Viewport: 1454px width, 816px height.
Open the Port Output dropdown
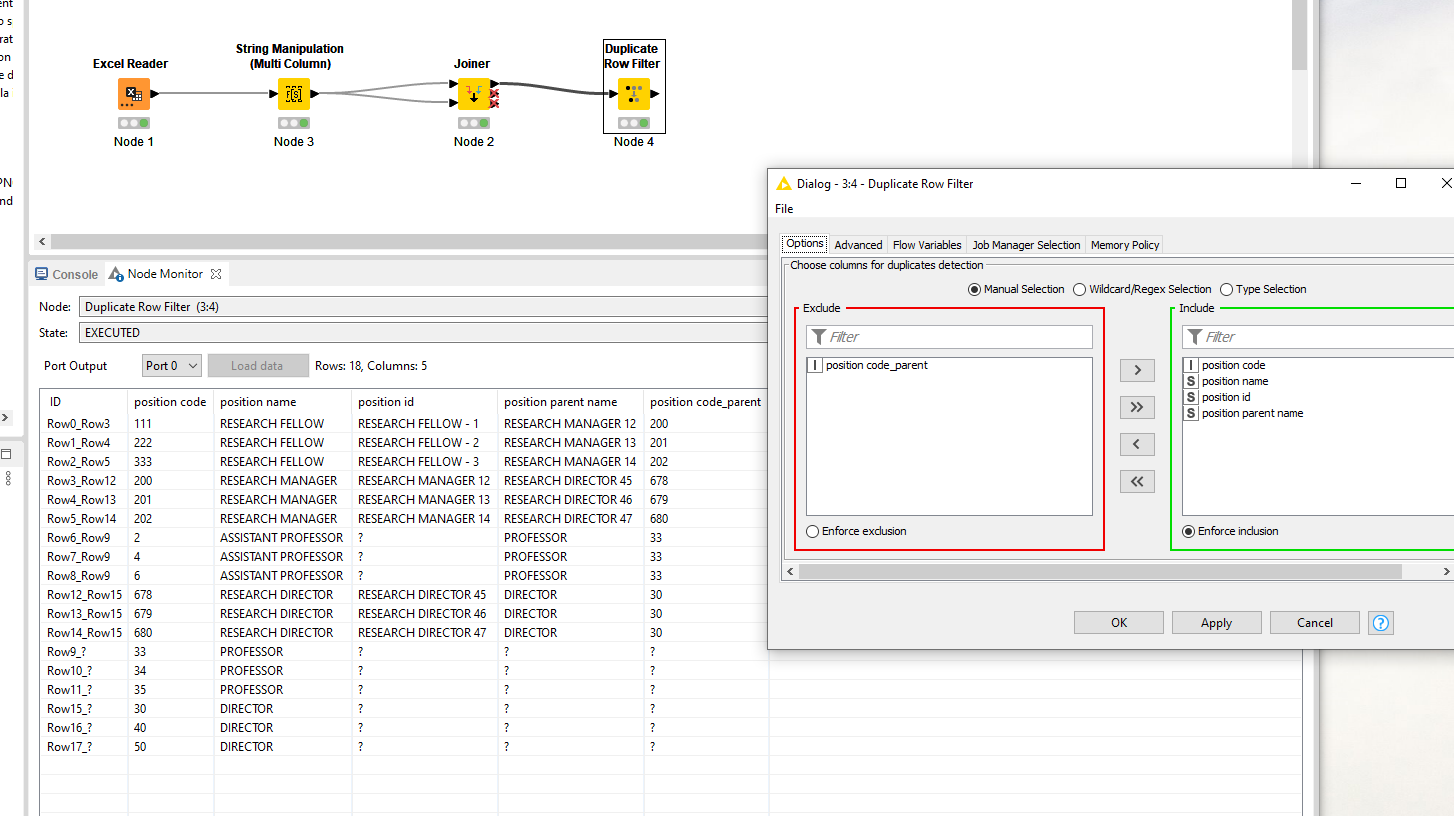[x=172, y=366]
